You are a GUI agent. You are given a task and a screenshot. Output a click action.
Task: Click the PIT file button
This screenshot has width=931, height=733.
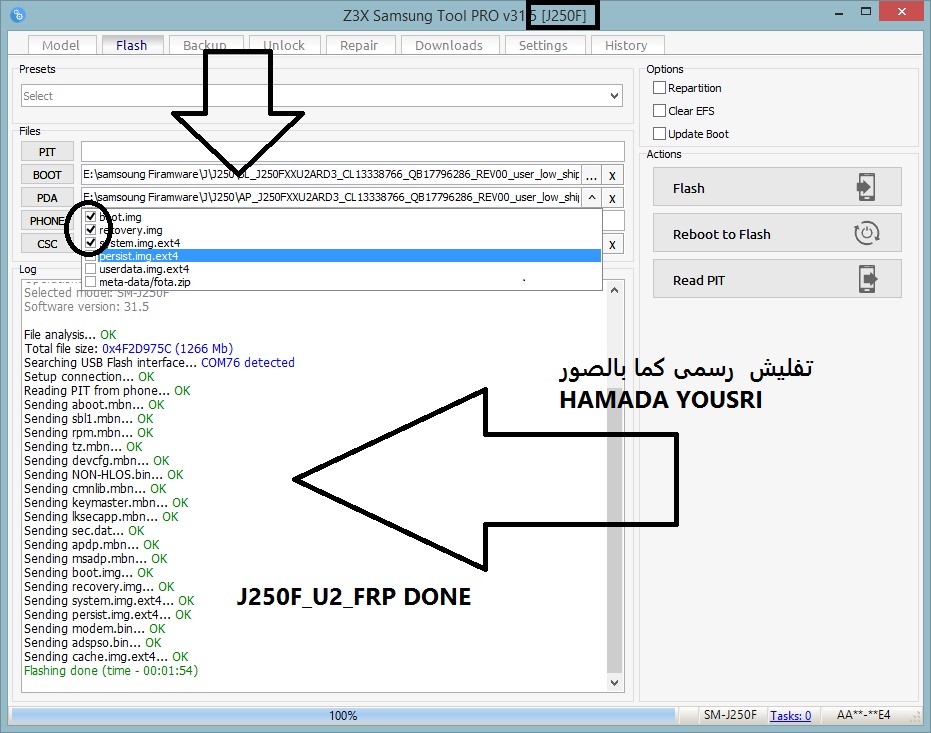(x=48, y=152)
